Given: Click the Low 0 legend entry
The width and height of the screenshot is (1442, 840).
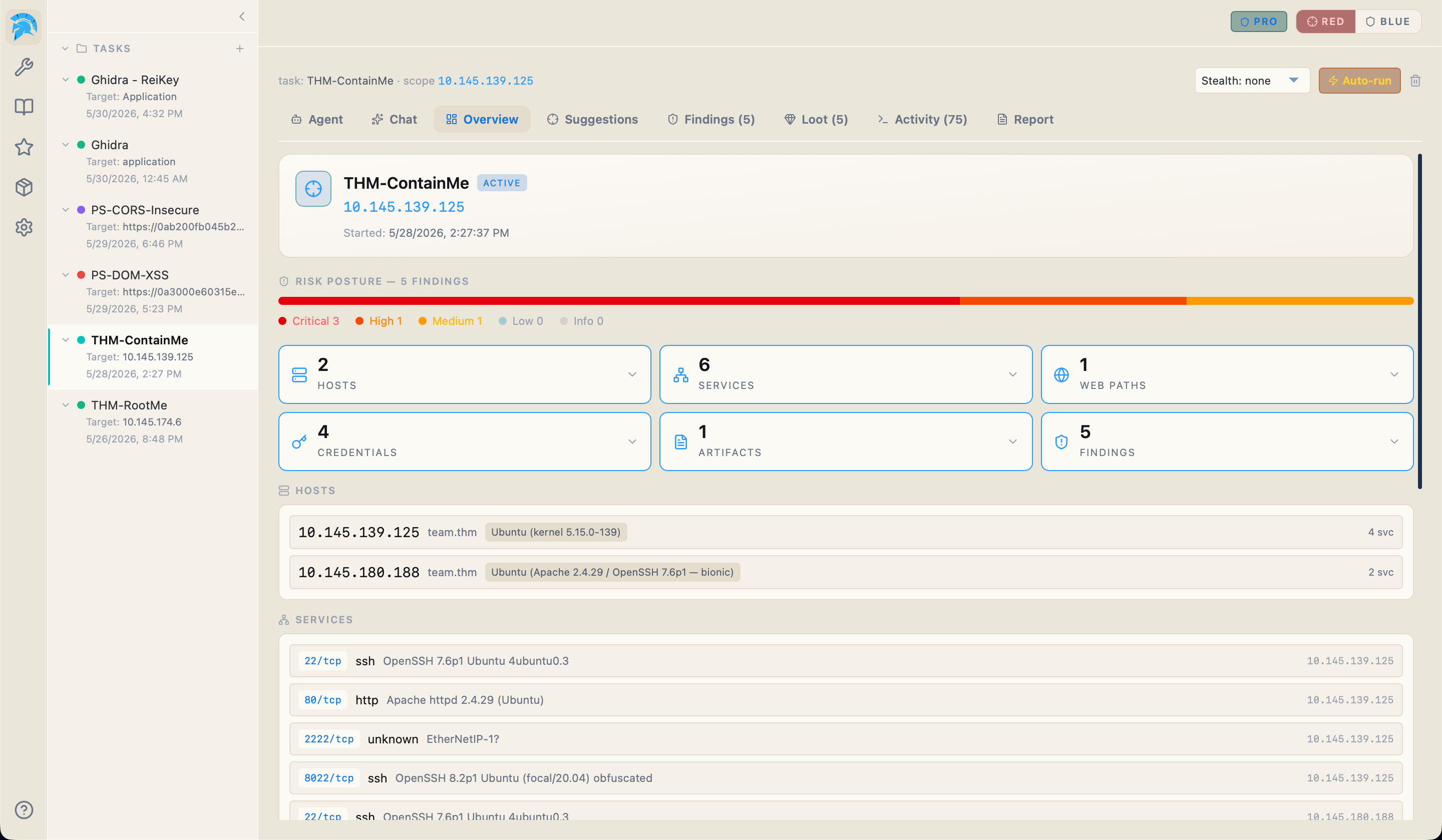Looking at the screenshot, I should coord(521,321).
